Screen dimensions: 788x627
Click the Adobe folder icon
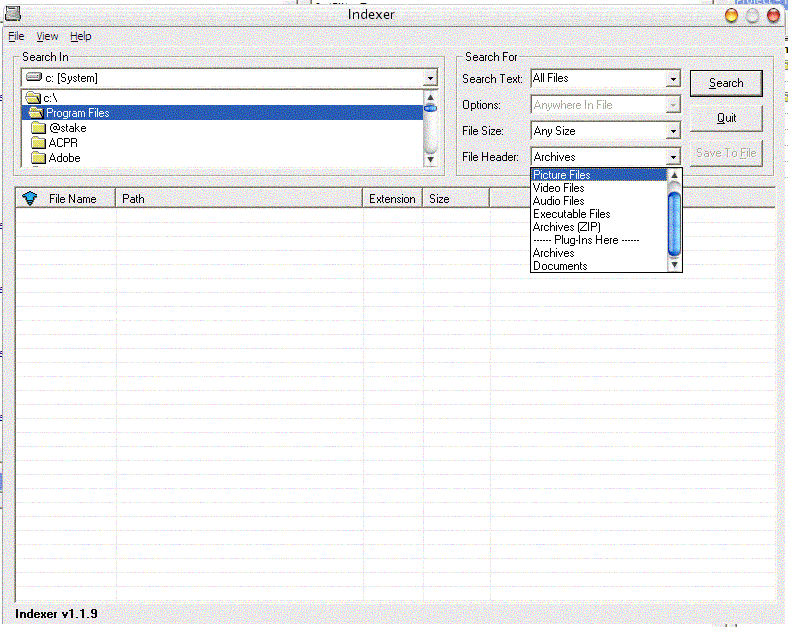[39, 158]
